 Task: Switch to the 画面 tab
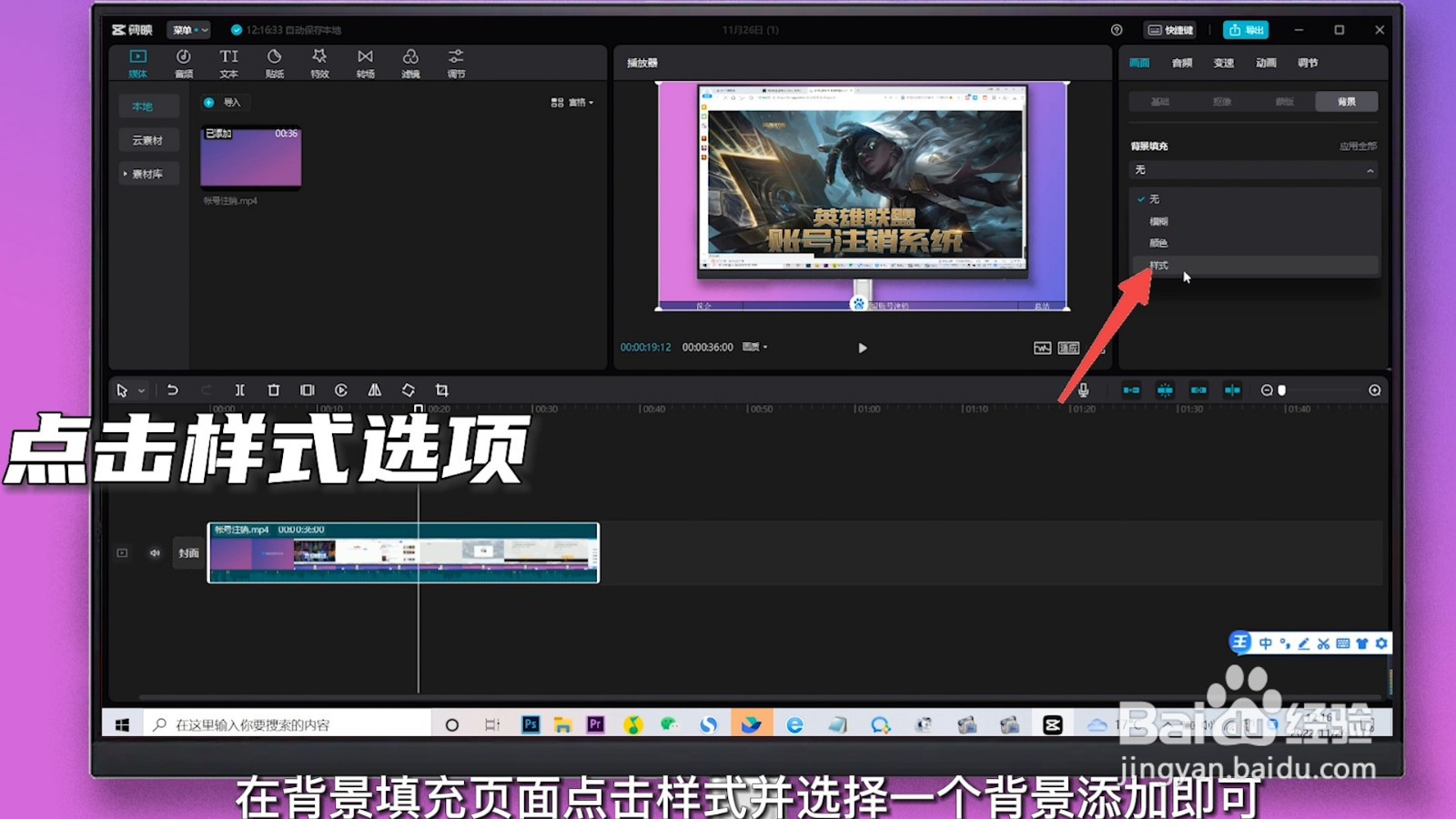coord(1139,63)
